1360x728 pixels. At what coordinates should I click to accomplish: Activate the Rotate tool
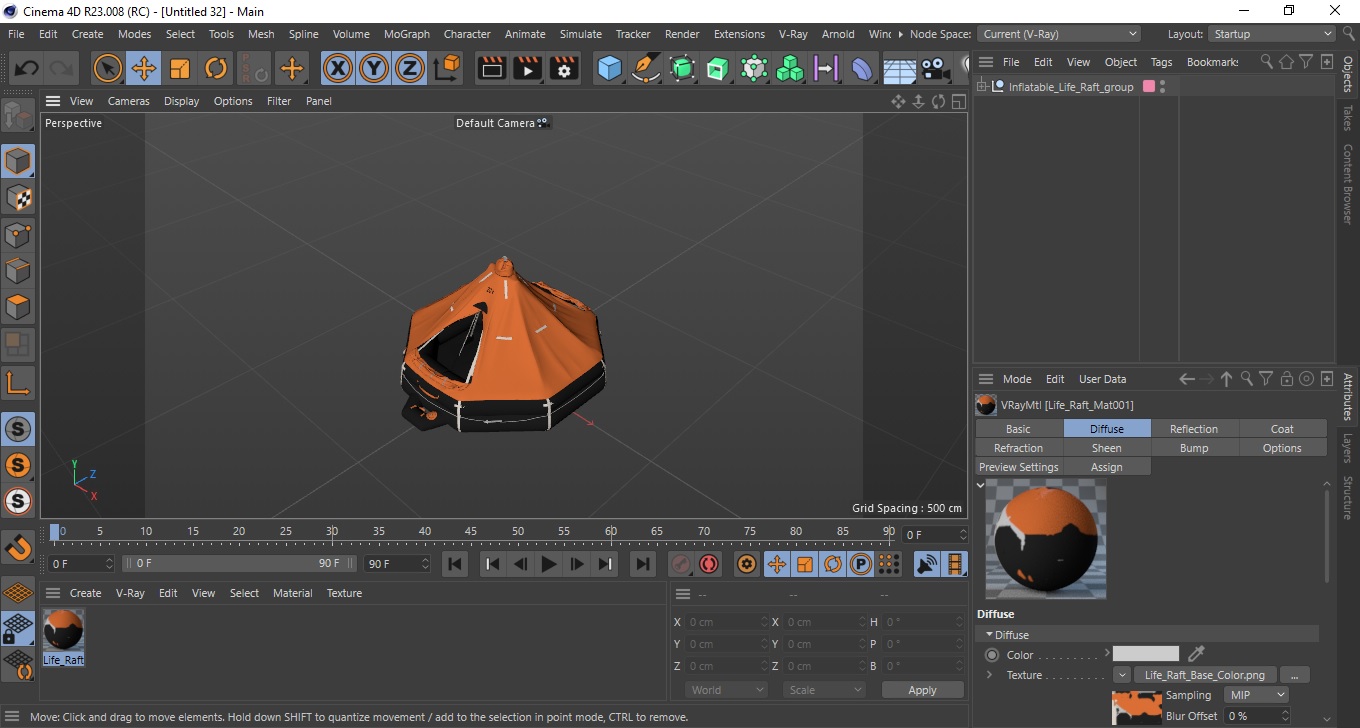pyautogui.click(x=216, y=68)
